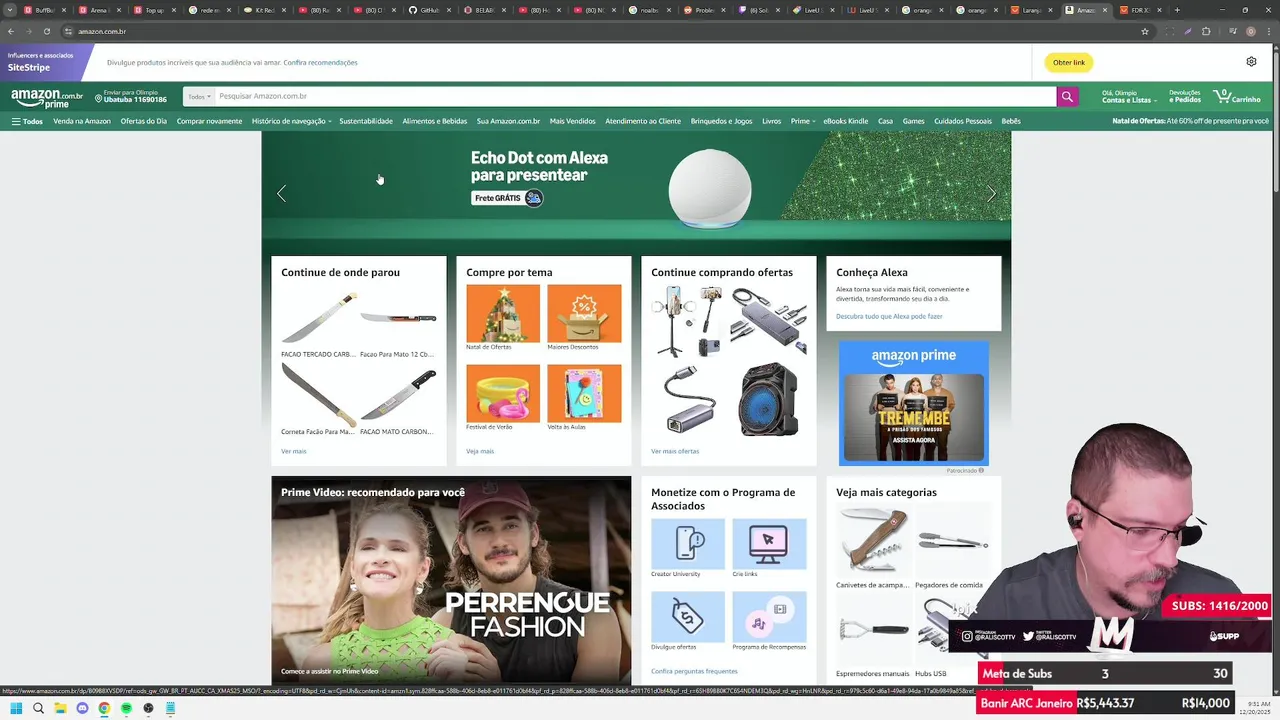Open the FACAO TERCADO CARB... product thumbnail
Viewport: 1280px width, 720px height.
pos(319,319)
